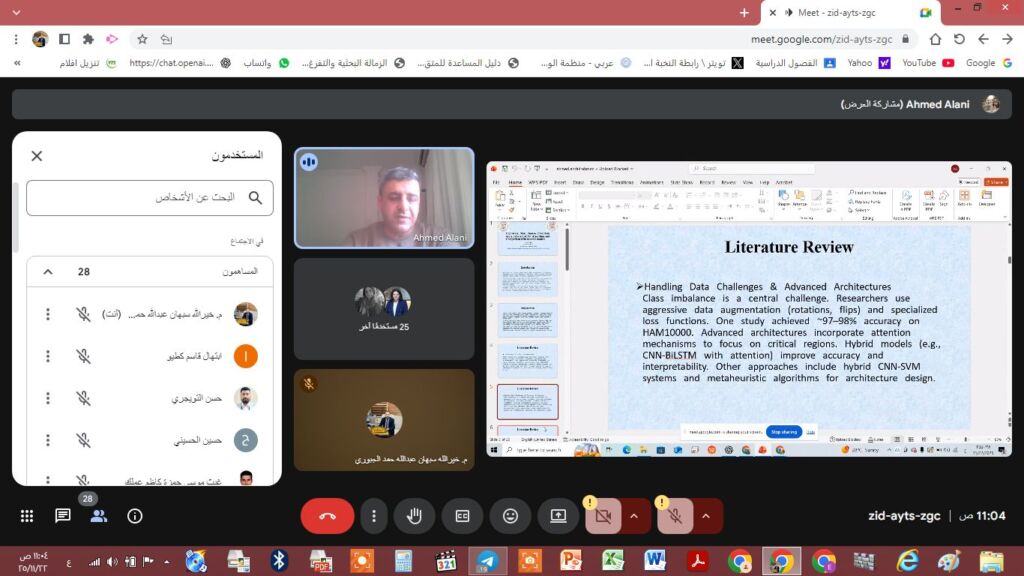Image resolution: width=1024 pixels, height=576 pixels.
Task: Click the red Leave call button
Action: click(327, 516)
